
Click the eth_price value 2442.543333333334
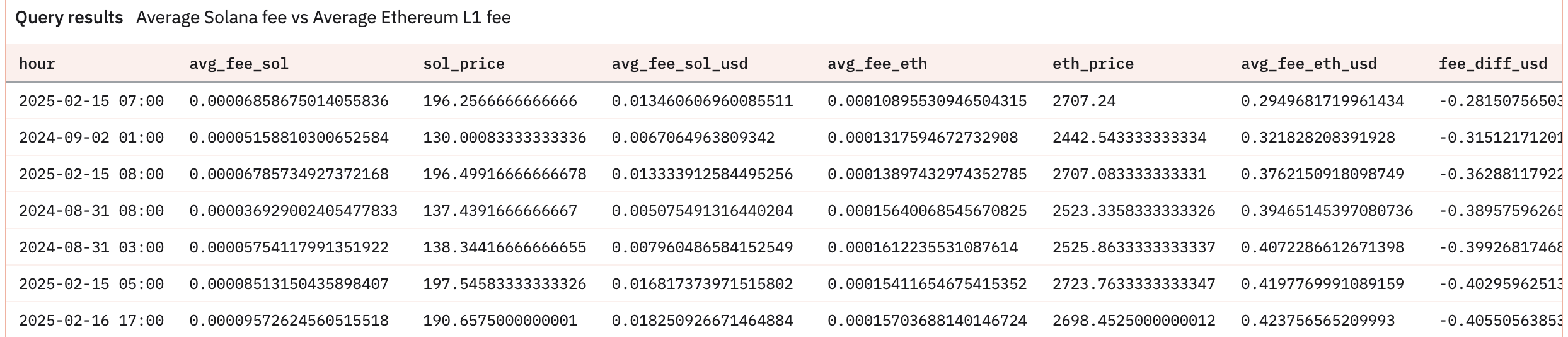pyautogui.click(x=1129, y=138)
